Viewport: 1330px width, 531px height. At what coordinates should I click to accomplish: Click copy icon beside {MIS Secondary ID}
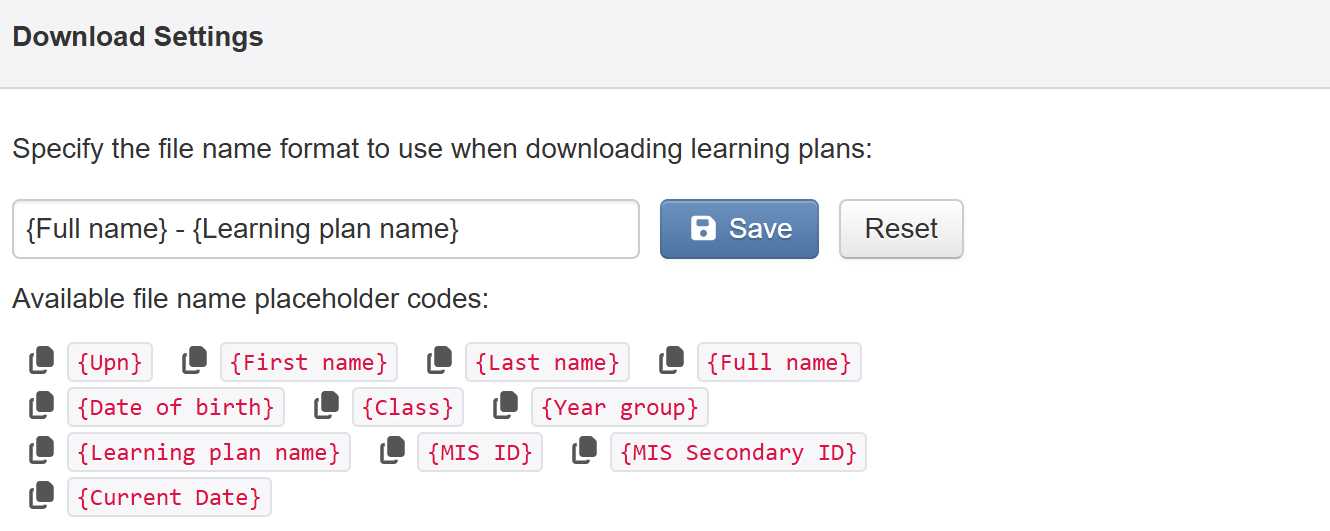(x=584, y=450)
